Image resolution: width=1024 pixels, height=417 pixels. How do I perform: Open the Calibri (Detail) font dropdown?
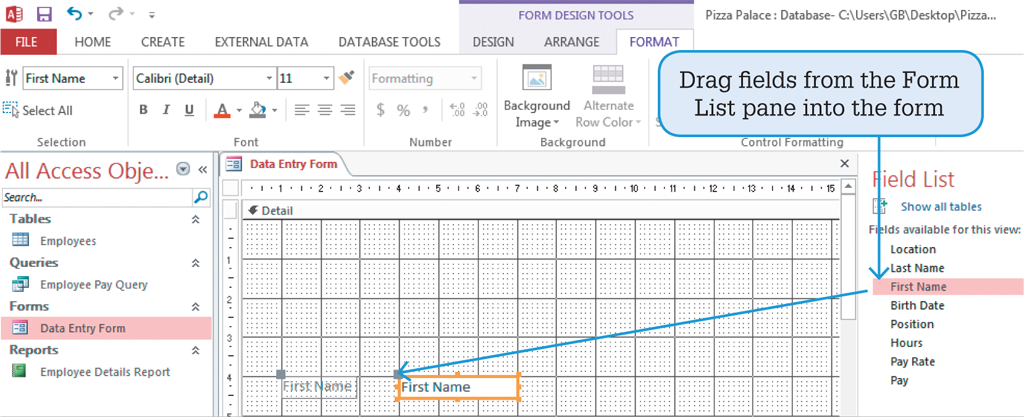click(270, 78)
